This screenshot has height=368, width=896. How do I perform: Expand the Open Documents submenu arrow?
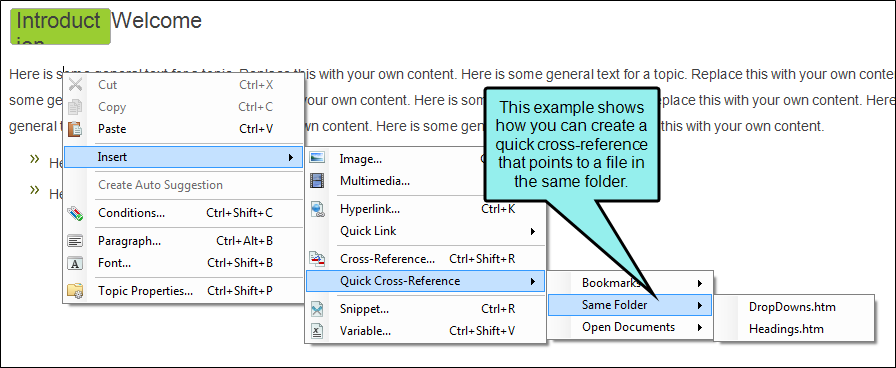click(699, 327)
